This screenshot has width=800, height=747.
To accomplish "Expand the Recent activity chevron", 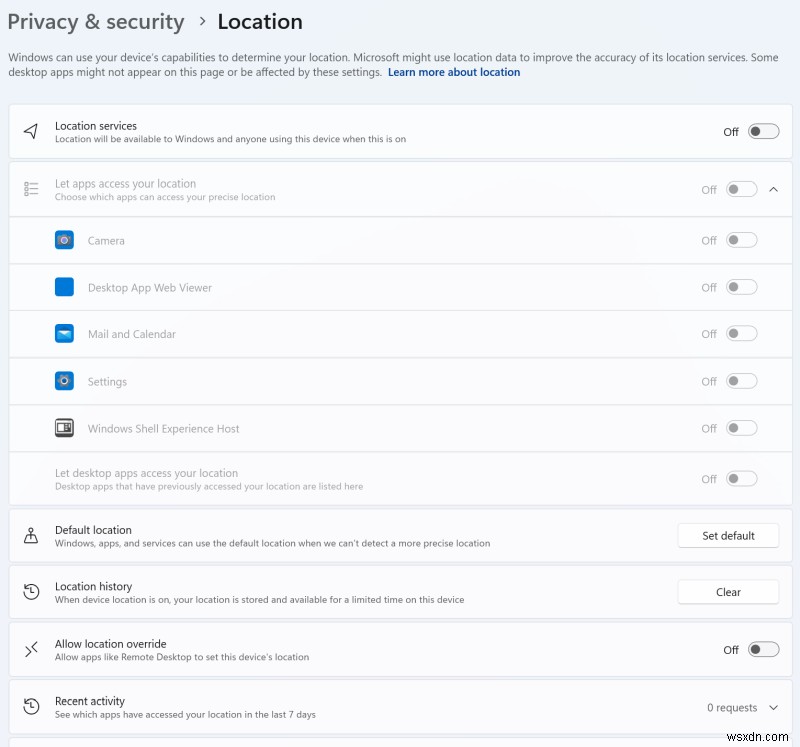I will (773, 707).
